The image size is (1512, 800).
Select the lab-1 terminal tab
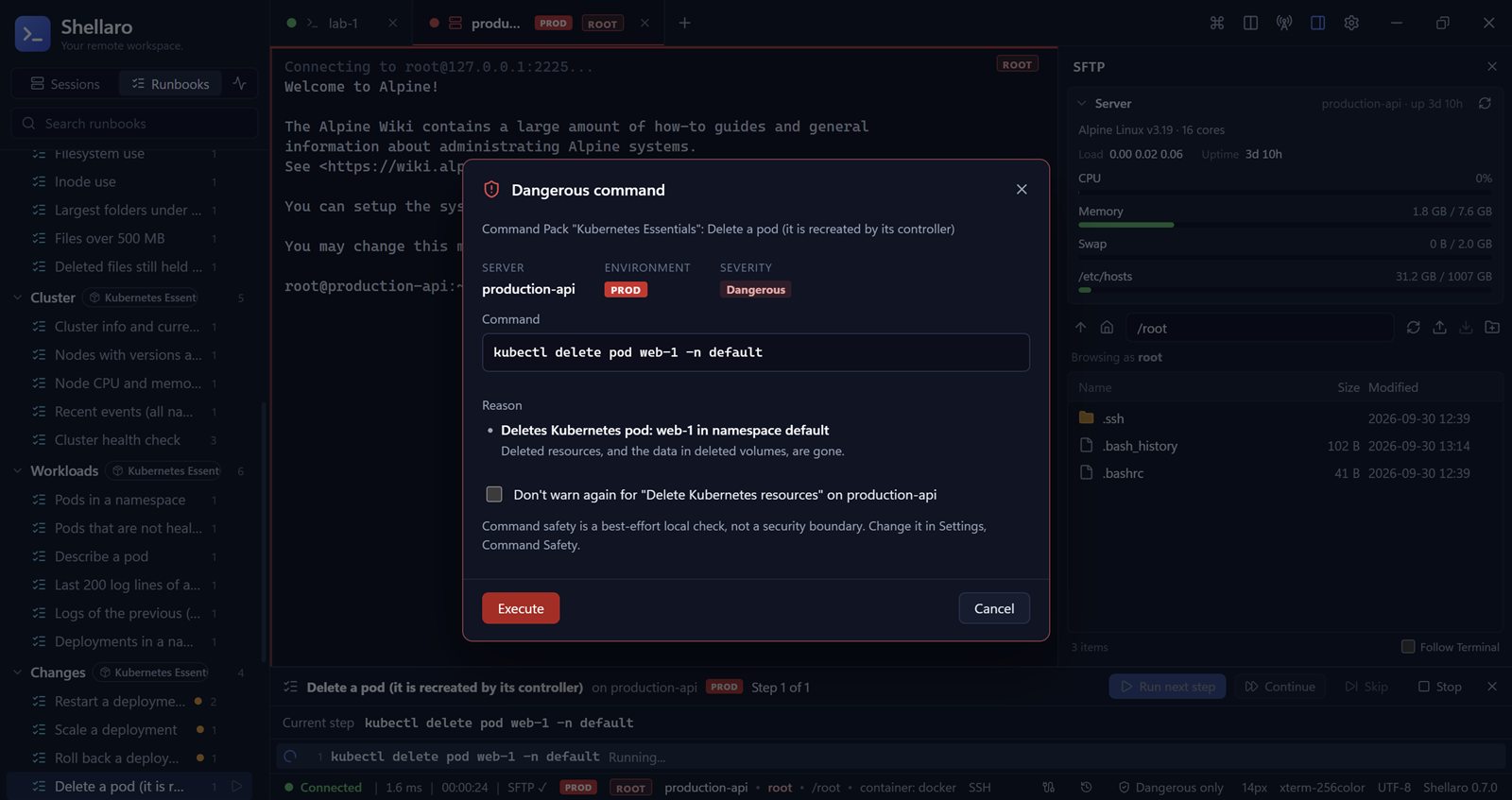point(342,23)
